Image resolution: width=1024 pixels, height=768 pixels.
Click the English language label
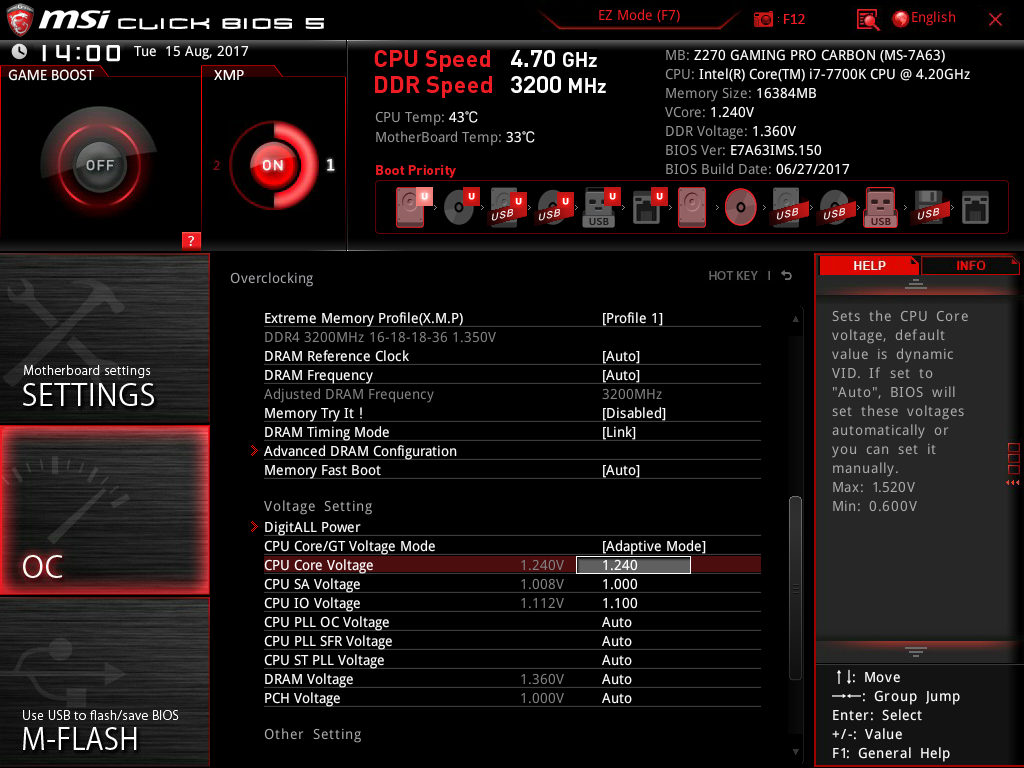point(933,18)
